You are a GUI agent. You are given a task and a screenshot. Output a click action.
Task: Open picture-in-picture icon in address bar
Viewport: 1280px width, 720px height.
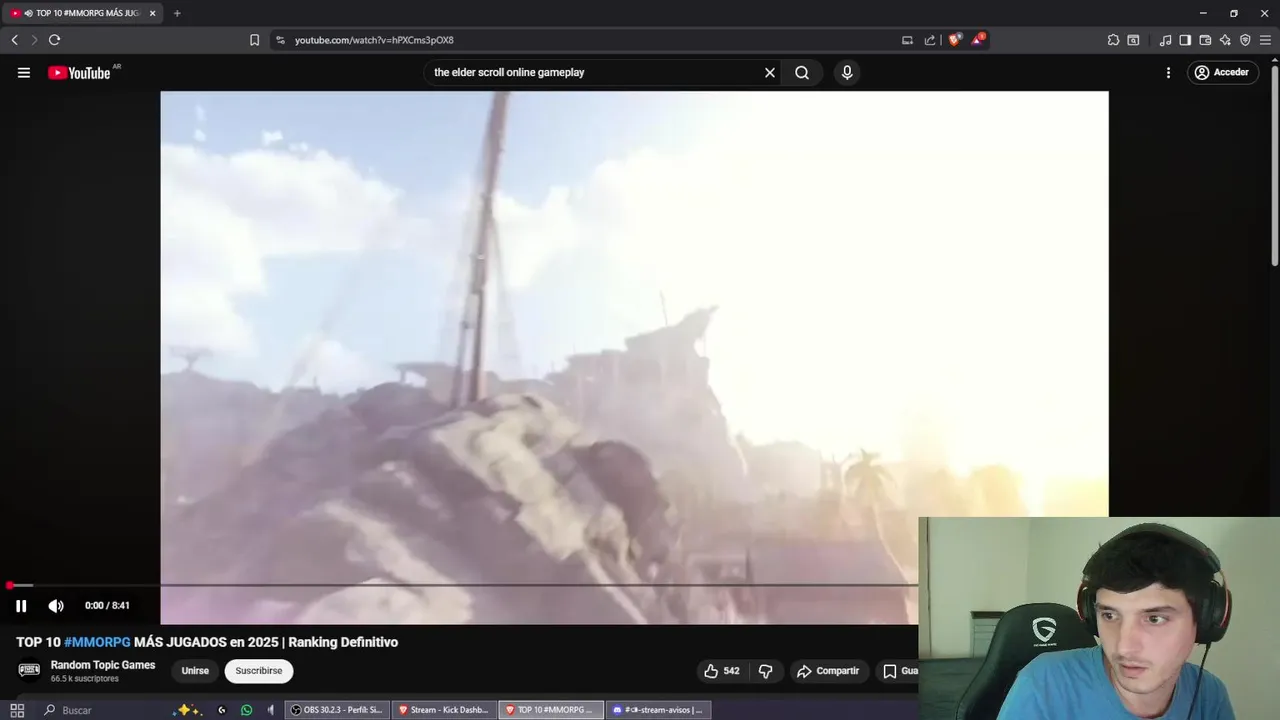907,40
